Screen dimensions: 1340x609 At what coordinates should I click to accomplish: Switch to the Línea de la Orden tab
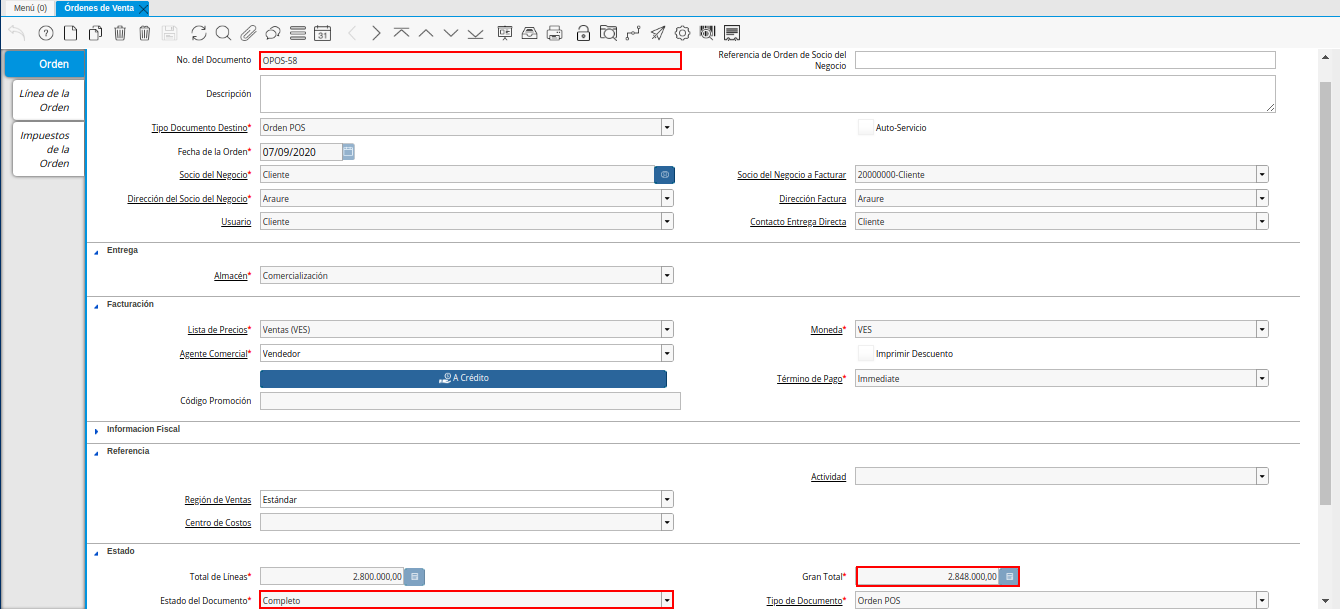[x=47, y=100]
